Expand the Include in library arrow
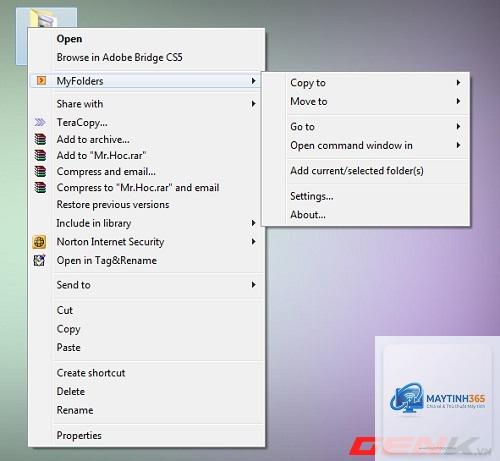This screenshot has width=500, height=461. pyautogui.click(x=254, y=223)
